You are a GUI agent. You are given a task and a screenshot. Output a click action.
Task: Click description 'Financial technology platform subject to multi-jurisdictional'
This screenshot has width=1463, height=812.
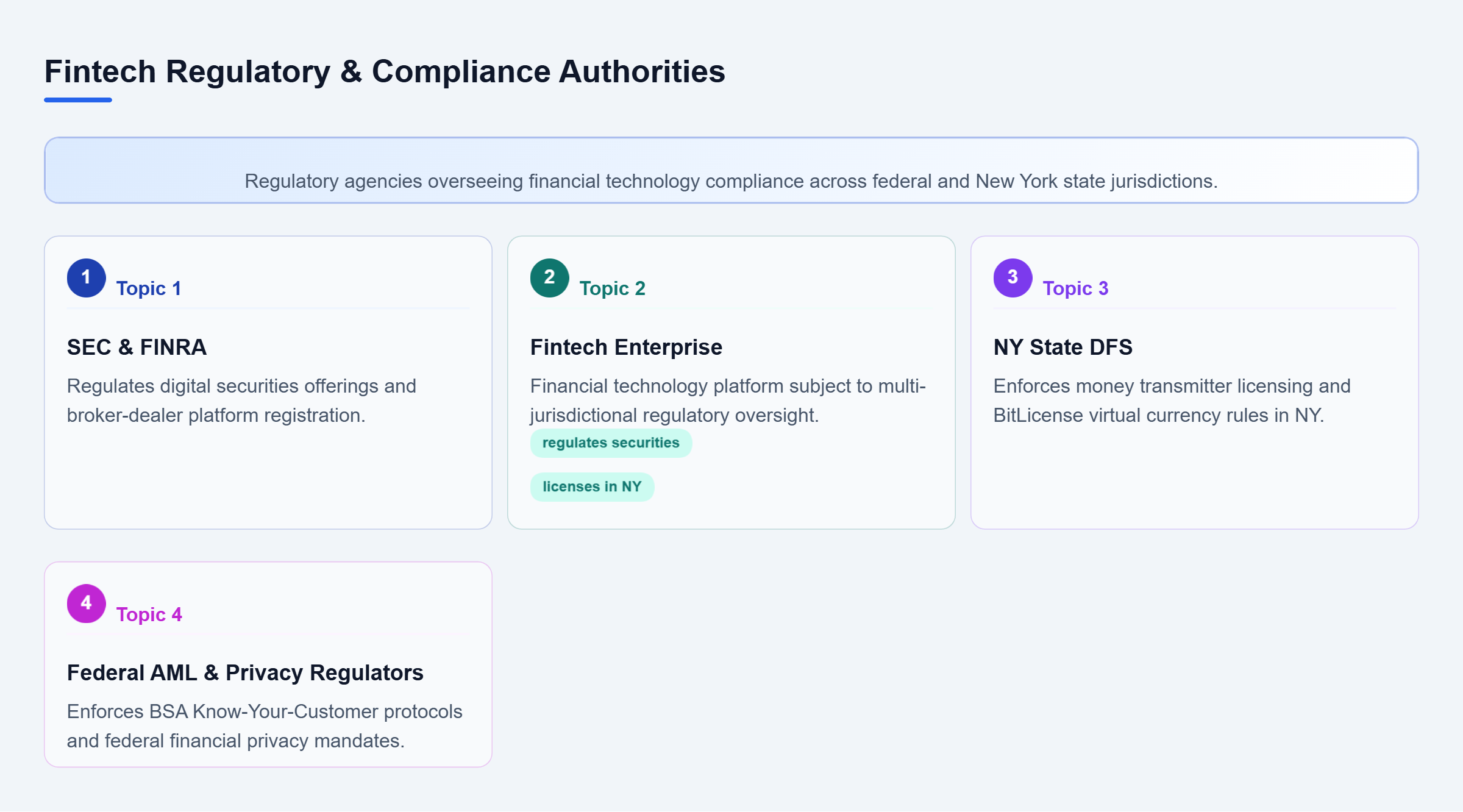pos(728,401)
